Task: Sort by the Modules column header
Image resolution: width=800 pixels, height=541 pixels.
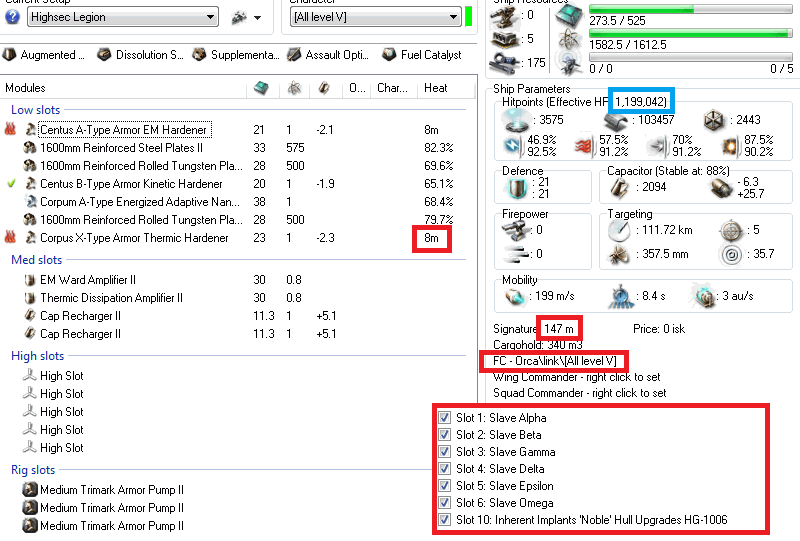Action: (x=25, y=88)
